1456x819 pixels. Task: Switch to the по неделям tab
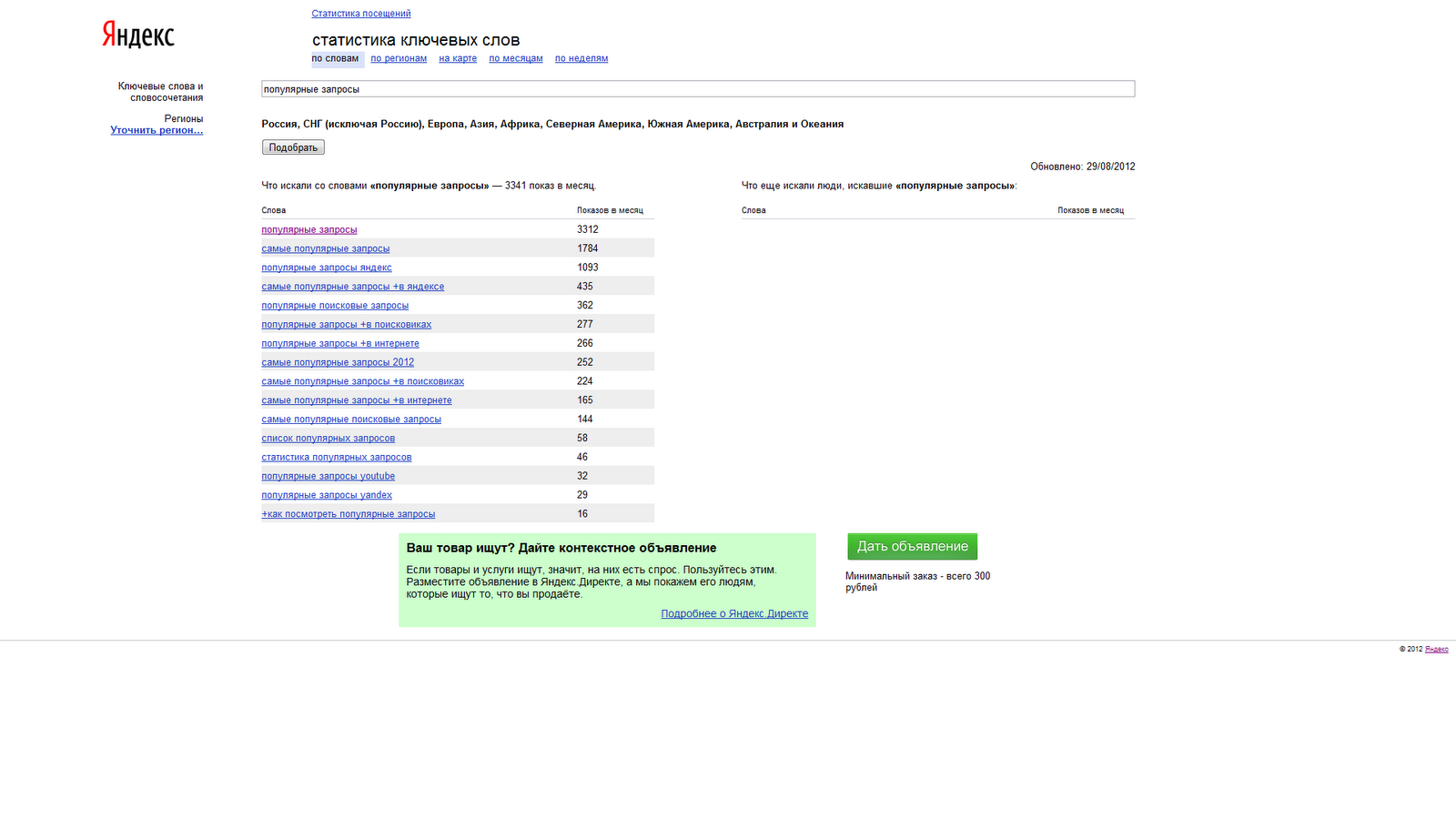click(581, 58)
